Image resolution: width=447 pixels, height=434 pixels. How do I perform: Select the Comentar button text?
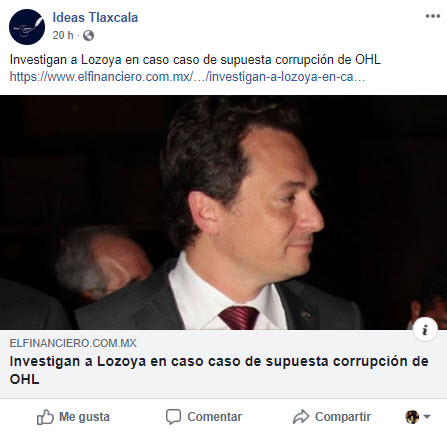click(215, 417)
